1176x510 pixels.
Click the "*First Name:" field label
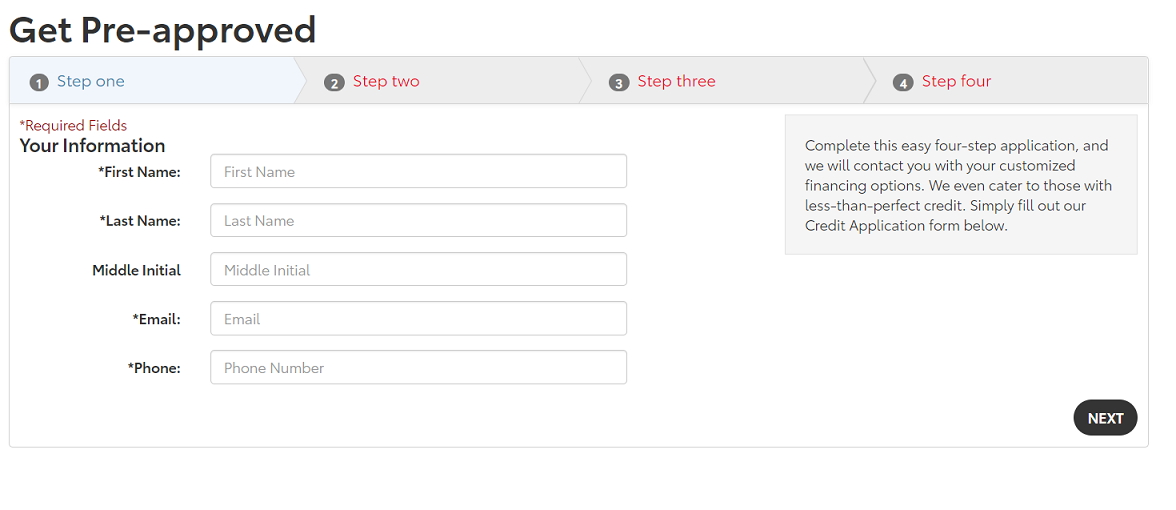tap(139, 172)
